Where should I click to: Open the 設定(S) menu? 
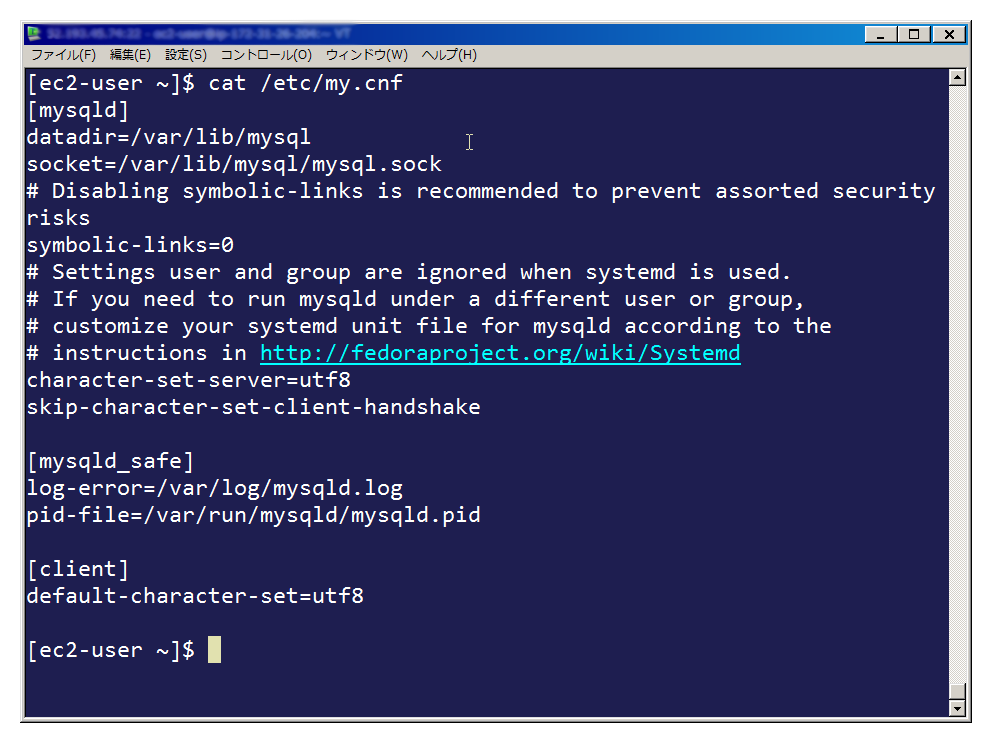click(x=185, y=55)
